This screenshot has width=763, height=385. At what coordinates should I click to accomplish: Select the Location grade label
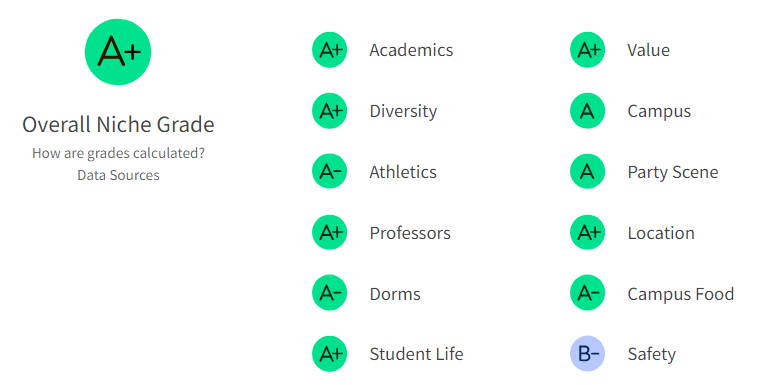(x=661, y=233)
